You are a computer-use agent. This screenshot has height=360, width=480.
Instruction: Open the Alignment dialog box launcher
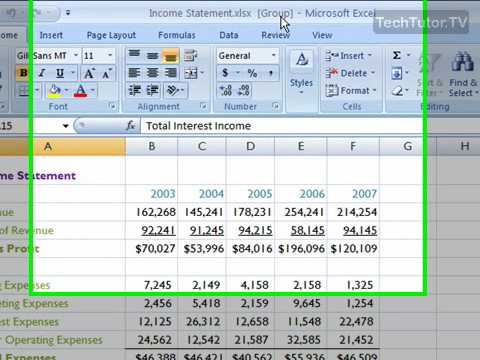point(203,106)
